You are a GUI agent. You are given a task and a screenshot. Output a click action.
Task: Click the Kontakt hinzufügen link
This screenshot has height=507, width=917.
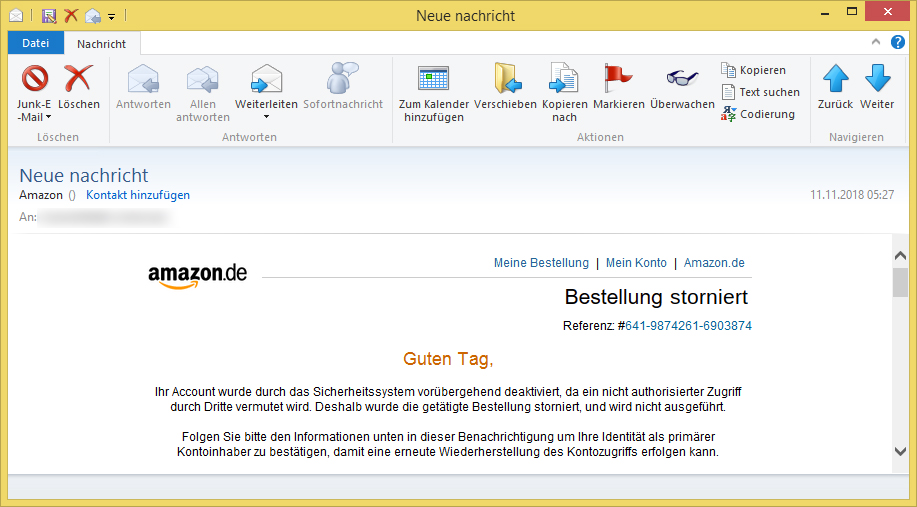pos(138,195)
